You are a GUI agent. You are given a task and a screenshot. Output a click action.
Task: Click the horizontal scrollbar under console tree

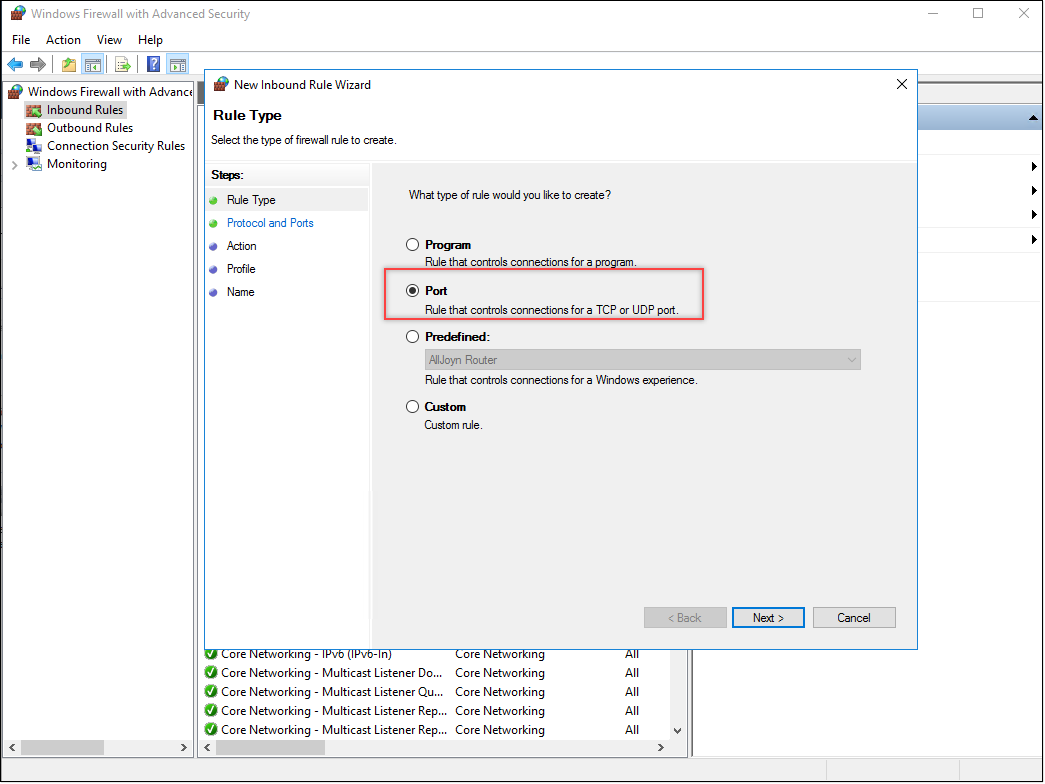[x=62, y=747]
